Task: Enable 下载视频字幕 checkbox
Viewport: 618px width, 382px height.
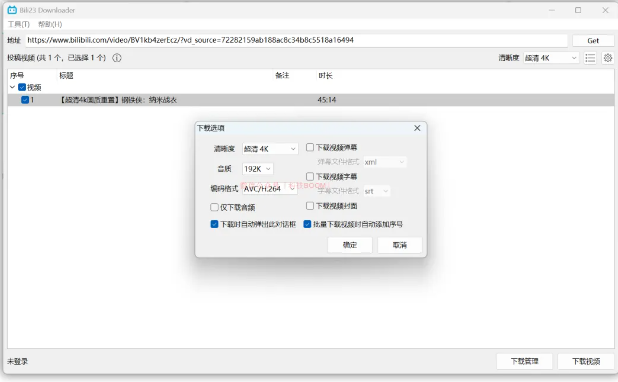Action: click(310, 176)
